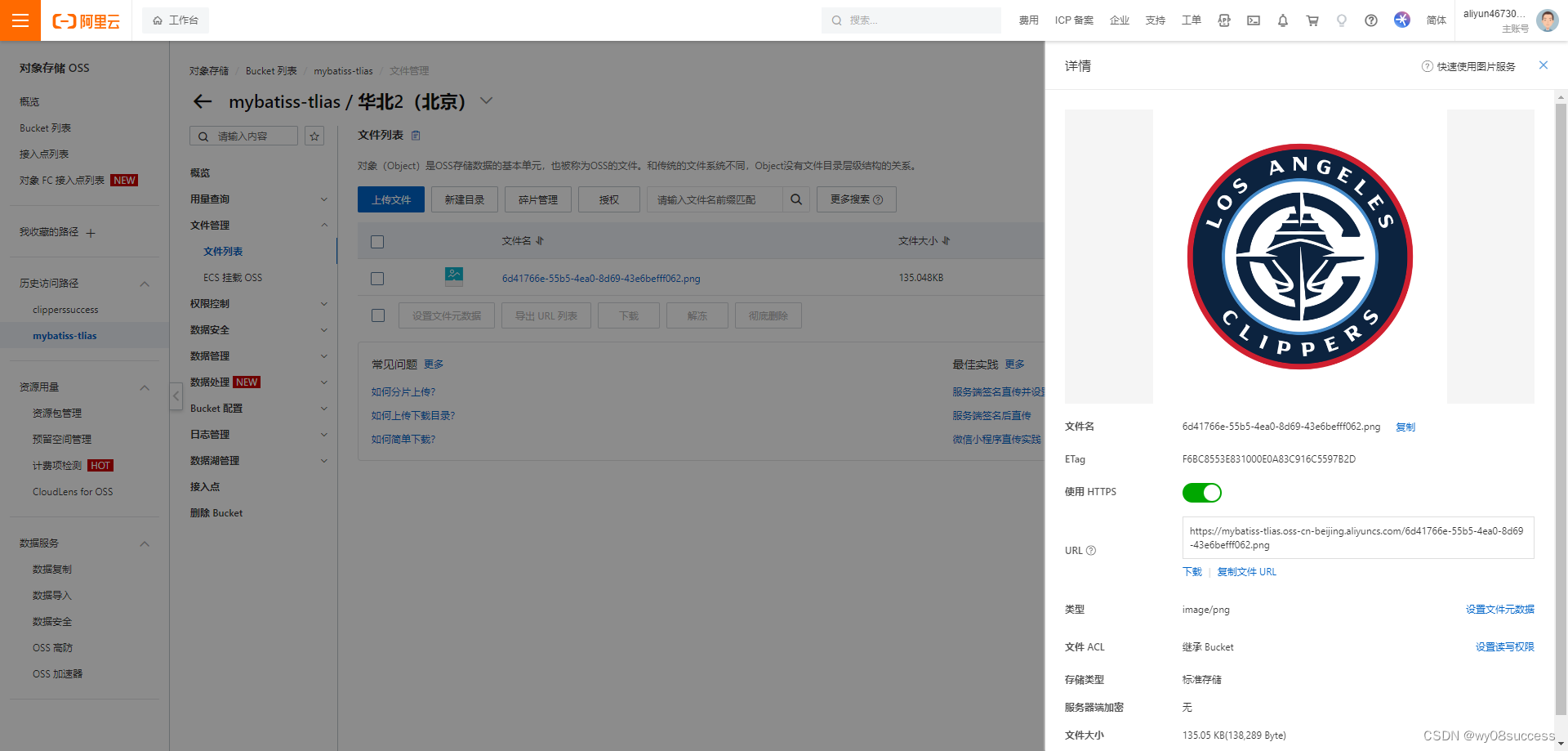Open the notification bell
Screen dimensions: 1568x751
coord(1283,20)
